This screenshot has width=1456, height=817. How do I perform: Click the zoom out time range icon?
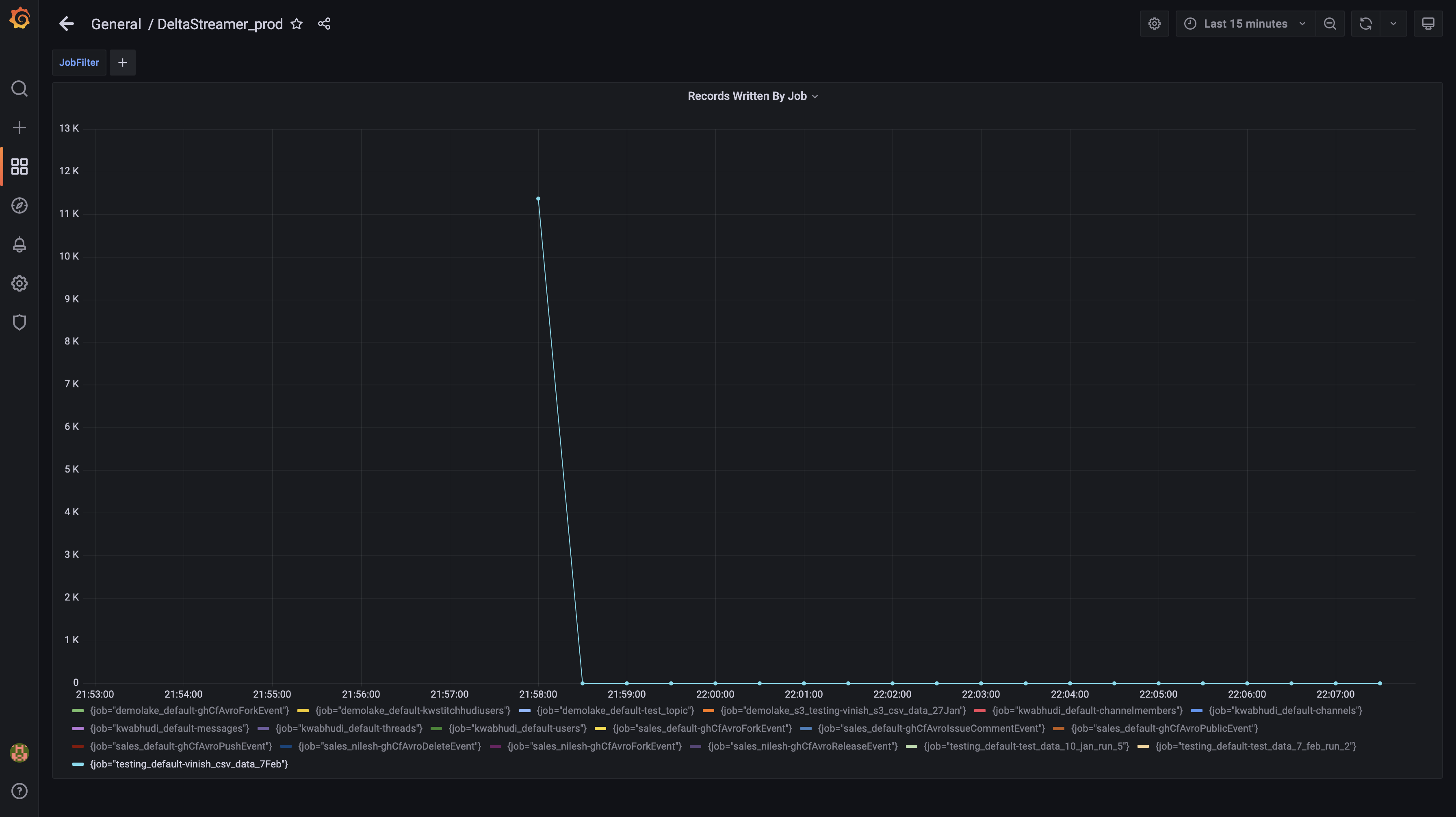(x=1330, y=24)
